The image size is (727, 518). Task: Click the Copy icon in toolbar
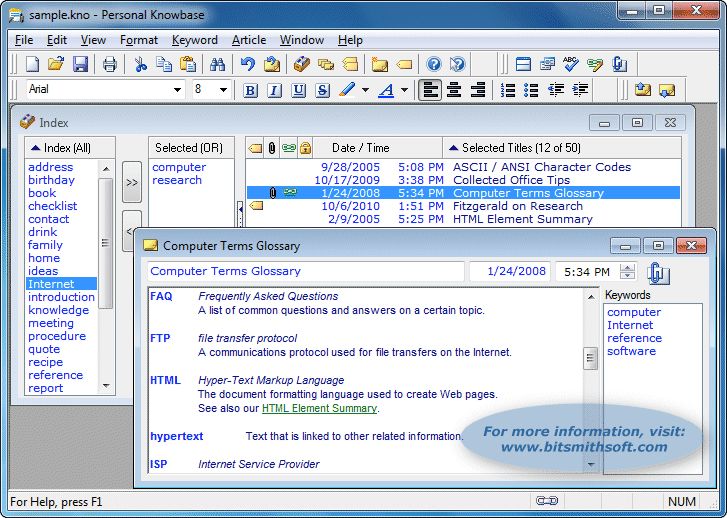[x=164, y=64]
